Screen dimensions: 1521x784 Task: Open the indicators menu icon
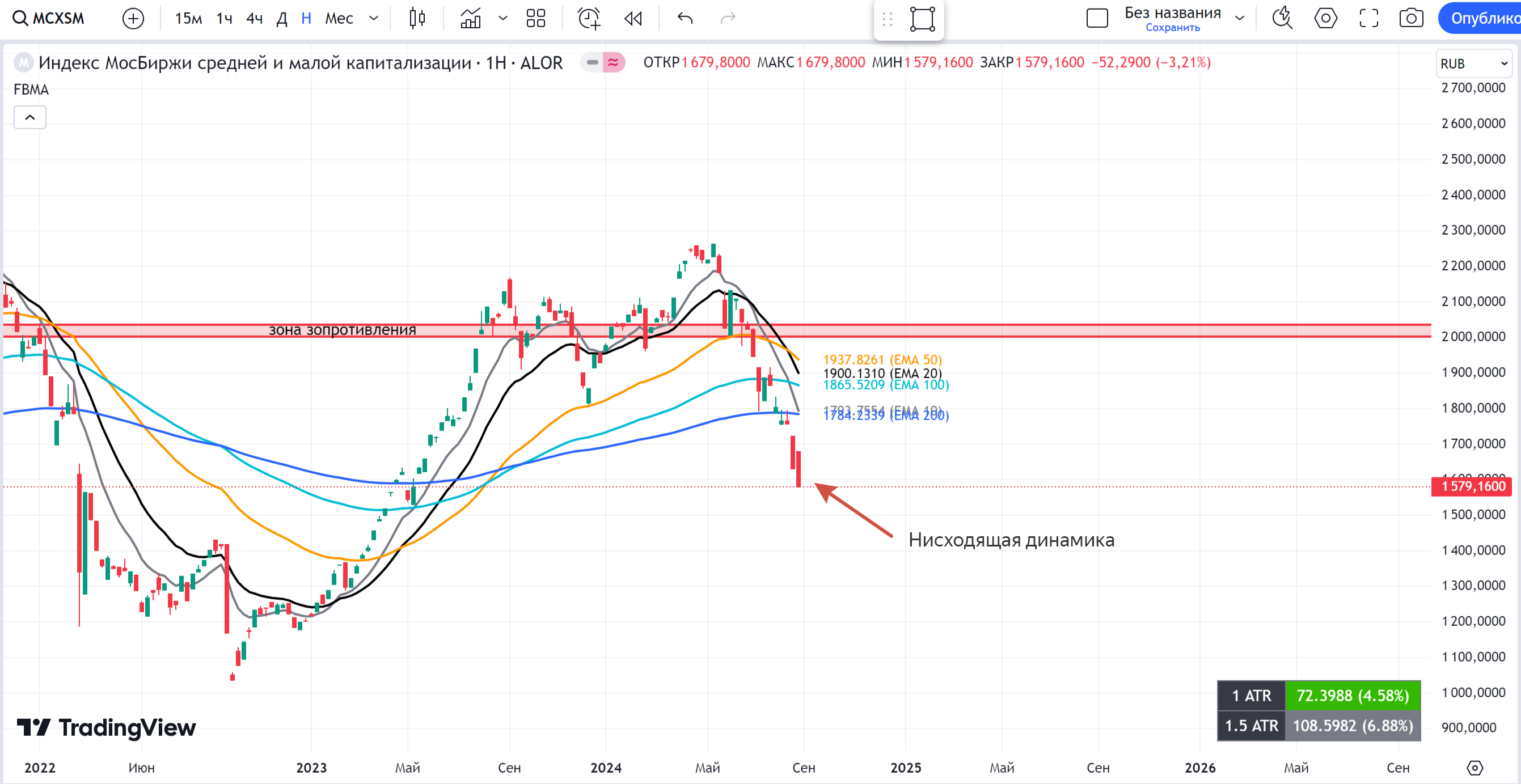click(x=471, y=18)
